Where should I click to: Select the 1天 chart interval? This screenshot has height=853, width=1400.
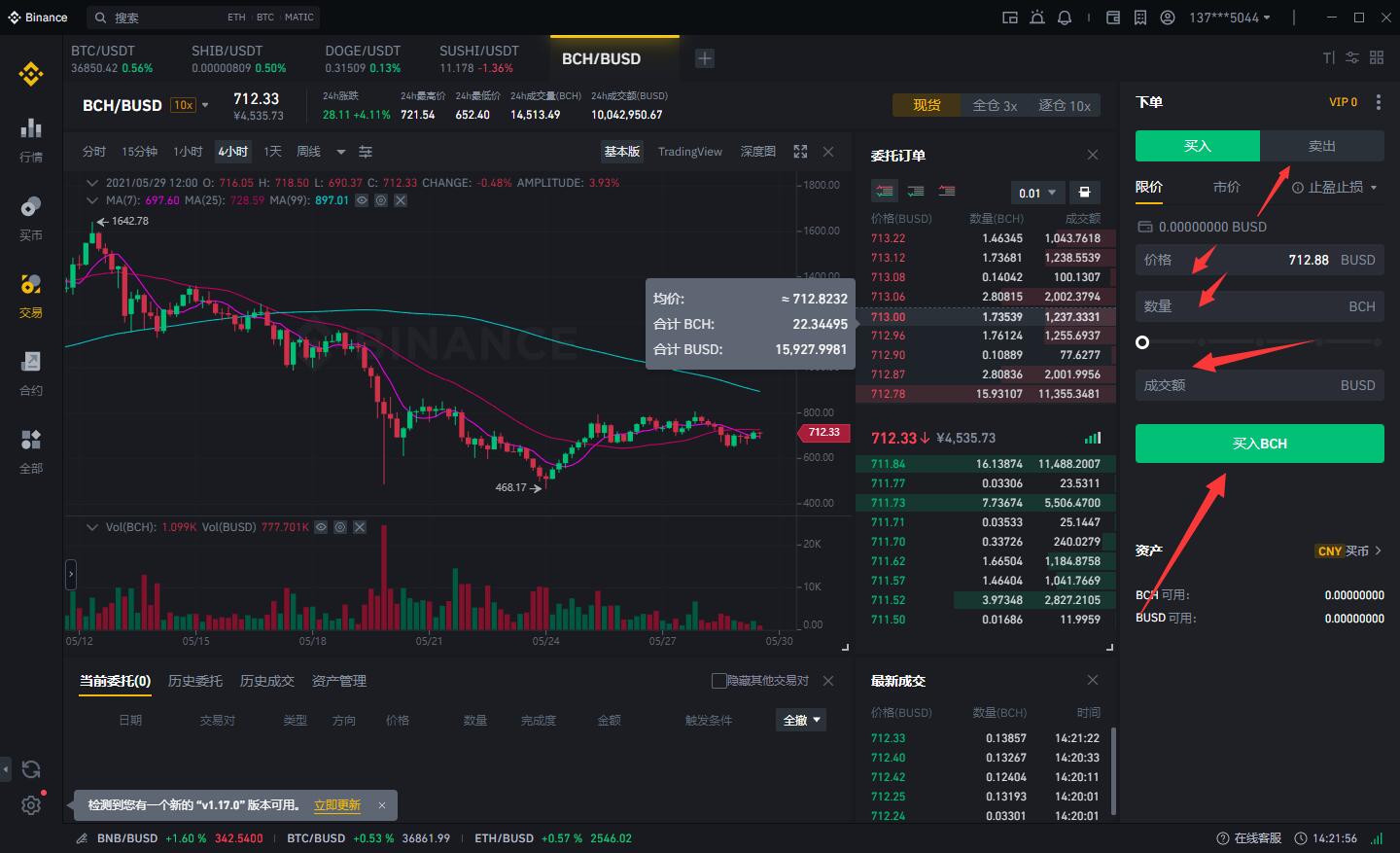(x=272, y=152)
